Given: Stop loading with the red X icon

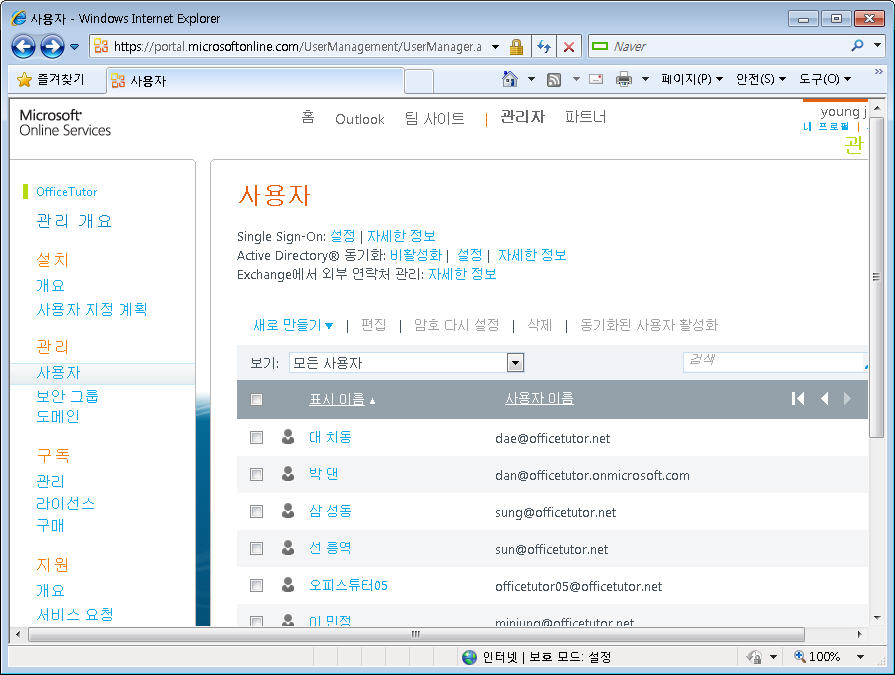Looking at the screenshot, I should [x=569, y=47].
